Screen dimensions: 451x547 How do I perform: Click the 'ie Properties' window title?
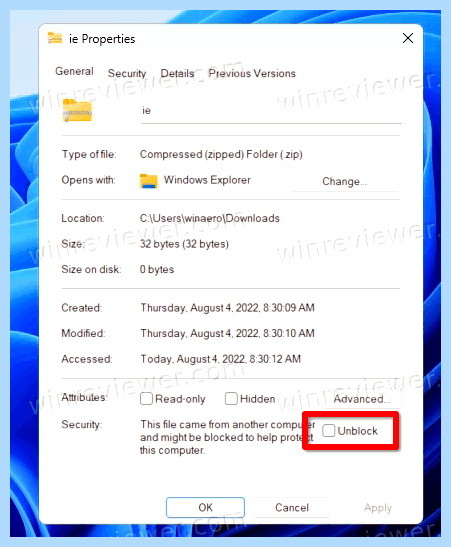tap(102, 39)
